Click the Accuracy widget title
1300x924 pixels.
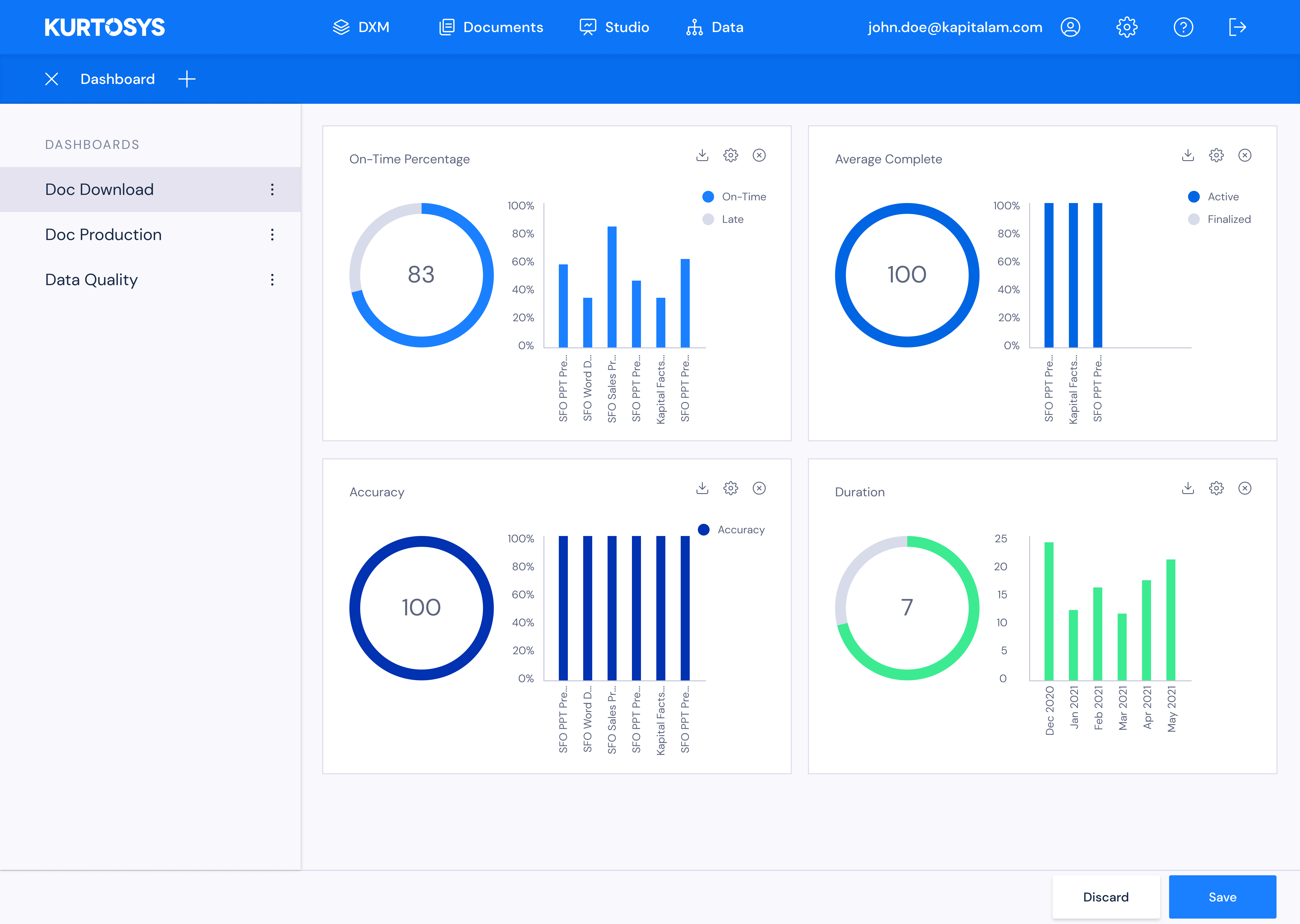pyautogui.click(x=377, y=492)
